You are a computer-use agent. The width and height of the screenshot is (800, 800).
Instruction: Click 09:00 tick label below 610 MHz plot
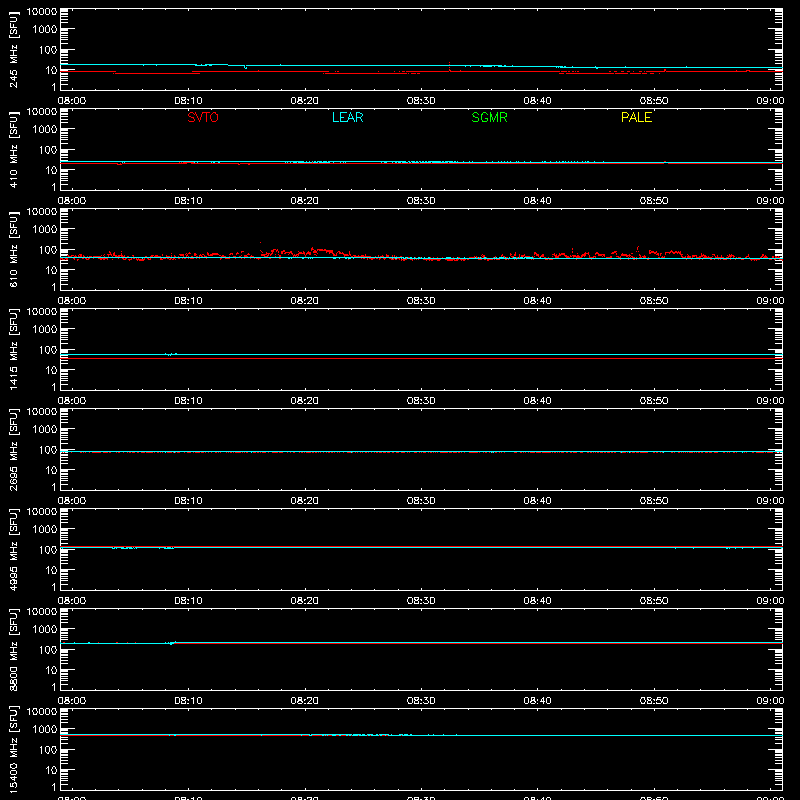(770, 301)
